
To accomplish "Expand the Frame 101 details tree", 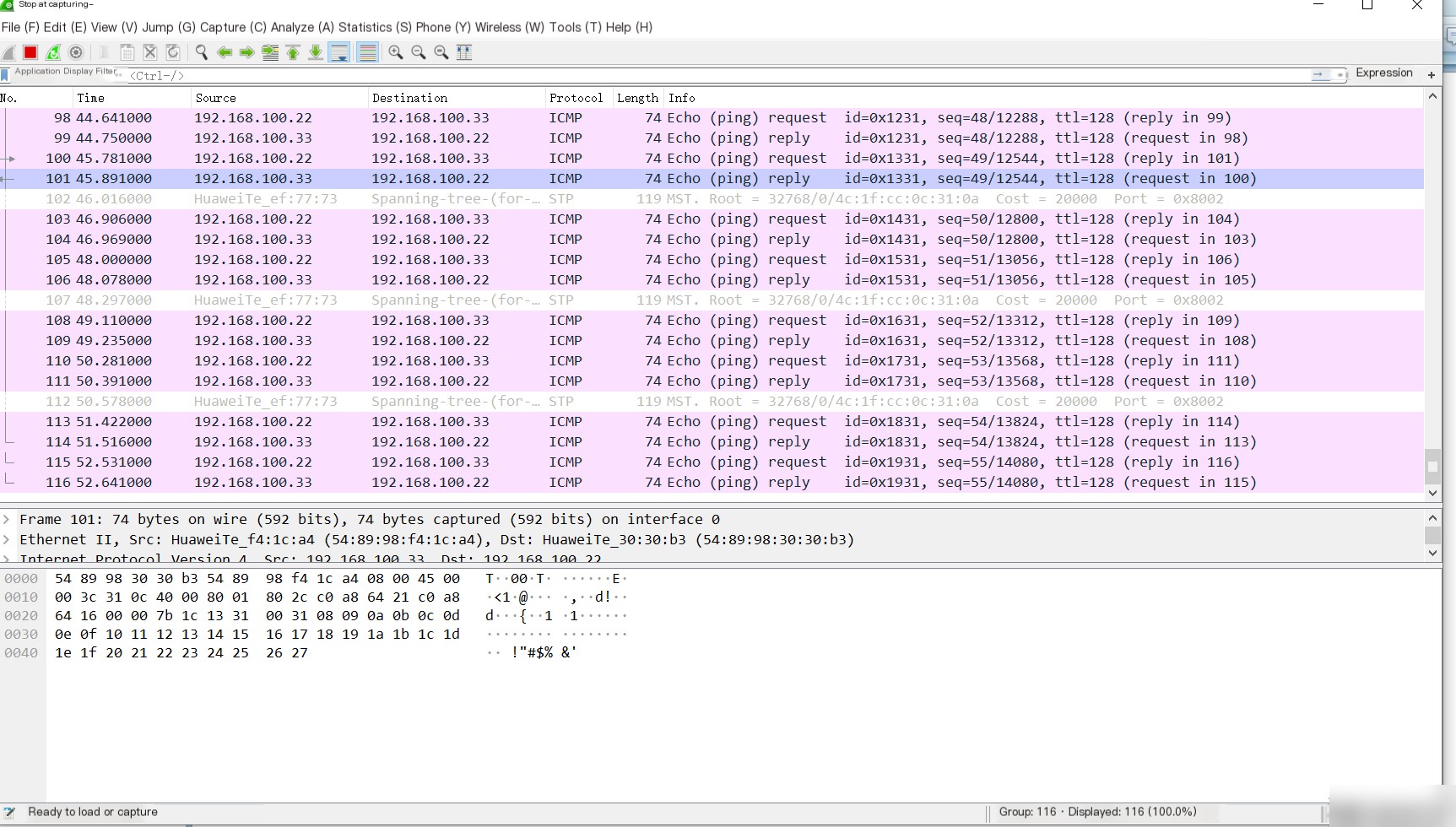I will 7,519.
